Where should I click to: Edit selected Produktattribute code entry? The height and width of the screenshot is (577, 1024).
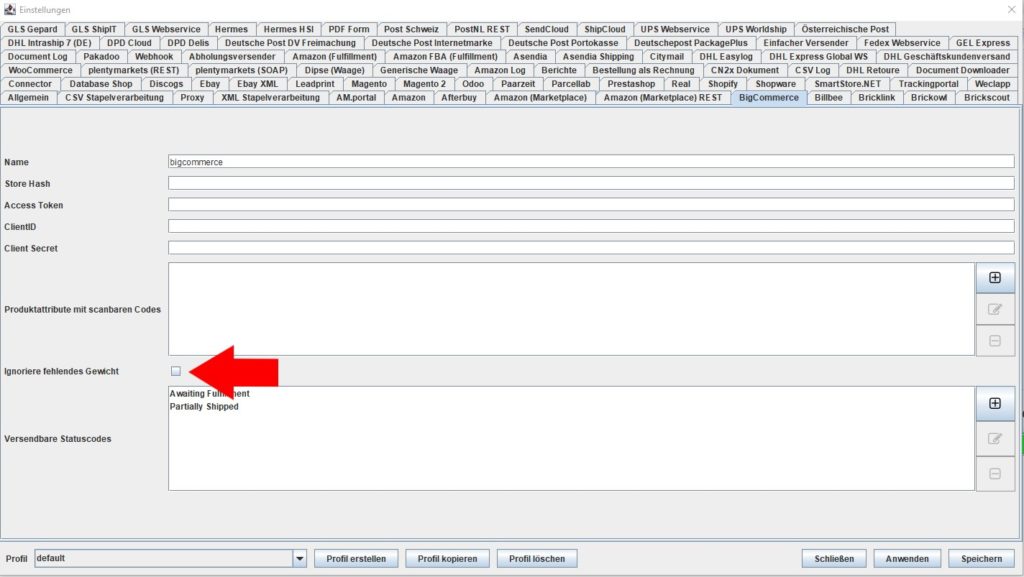995,309
